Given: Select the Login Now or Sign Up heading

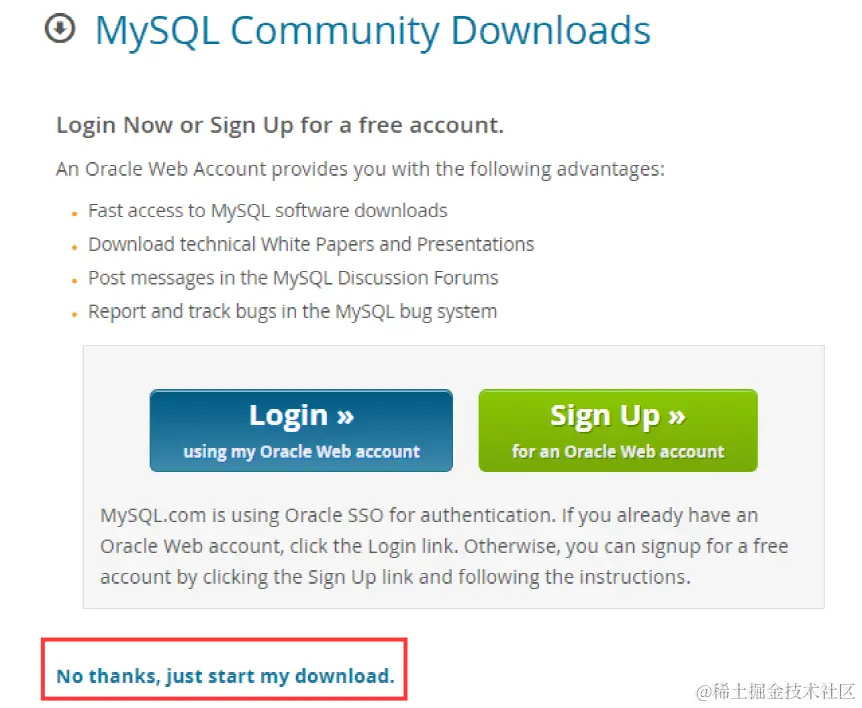Looking at the screenshot, I should (x=280, y=125).
